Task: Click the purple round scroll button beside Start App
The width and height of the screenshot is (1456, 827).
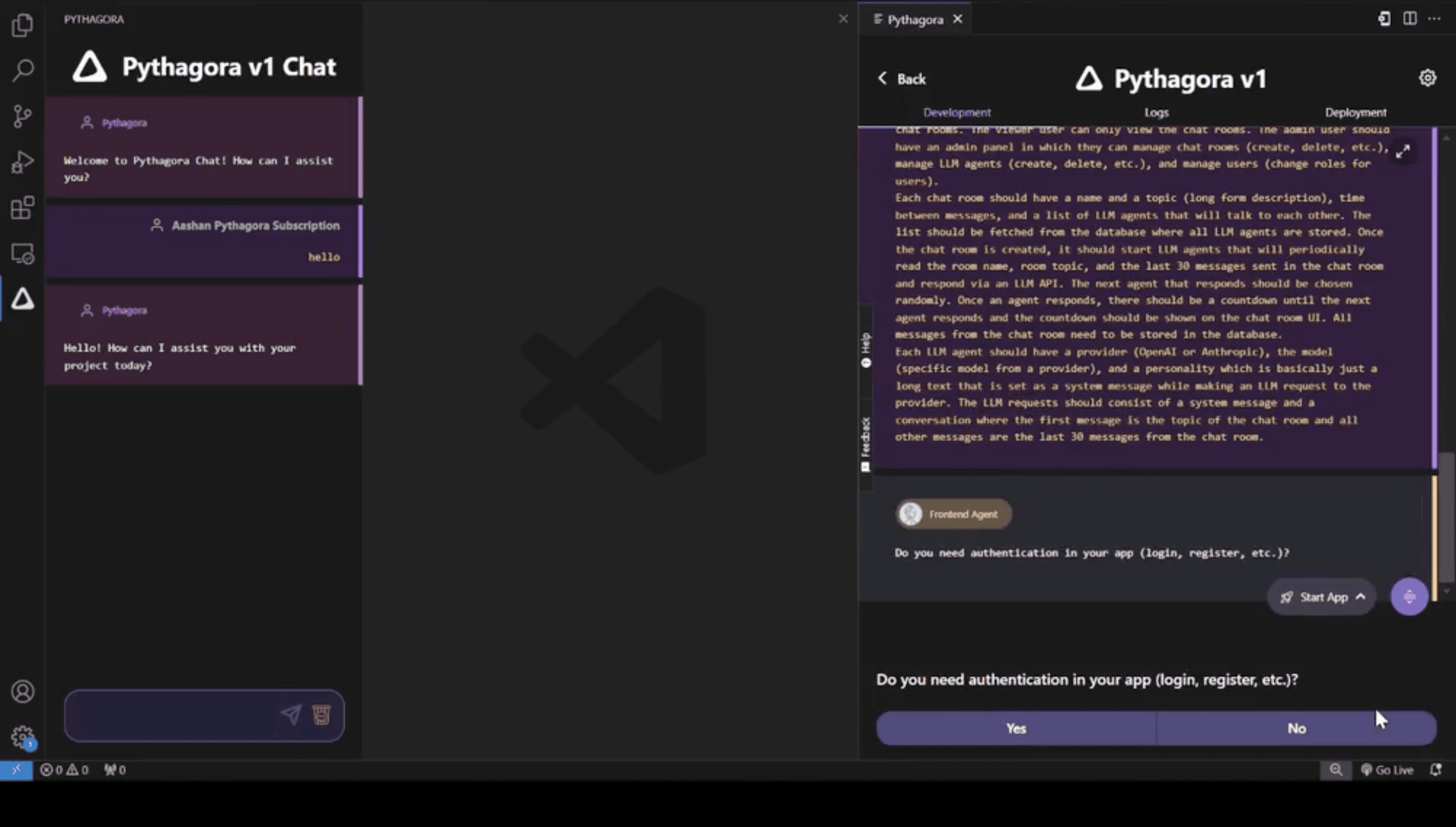Action: [1409, 596]
